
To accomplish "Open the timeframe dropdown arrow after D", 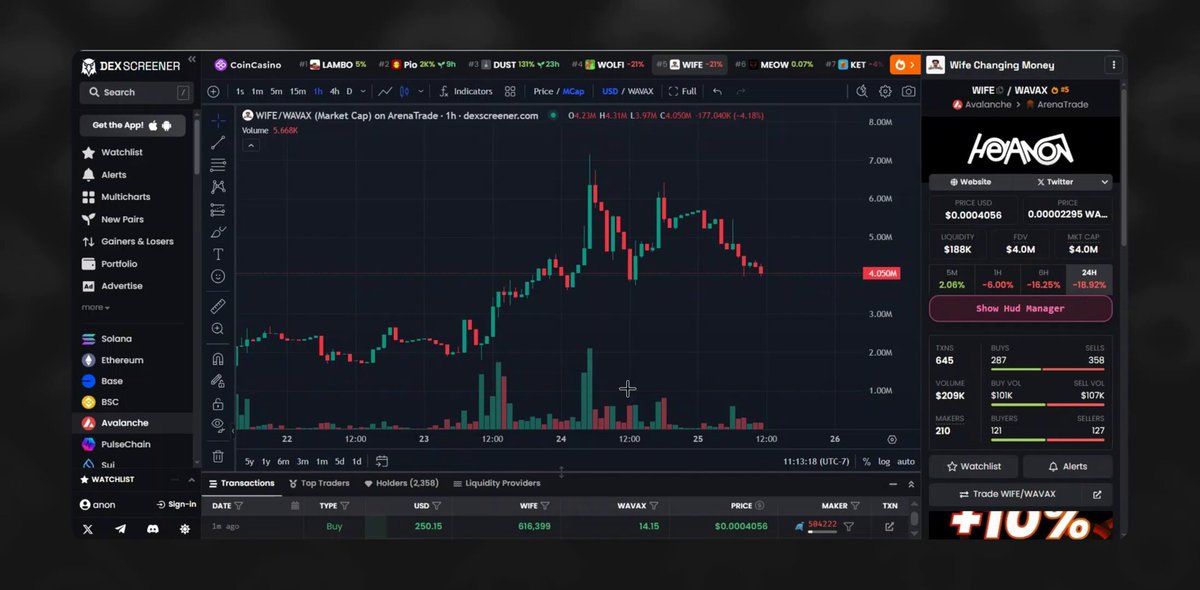I will 362,91.
